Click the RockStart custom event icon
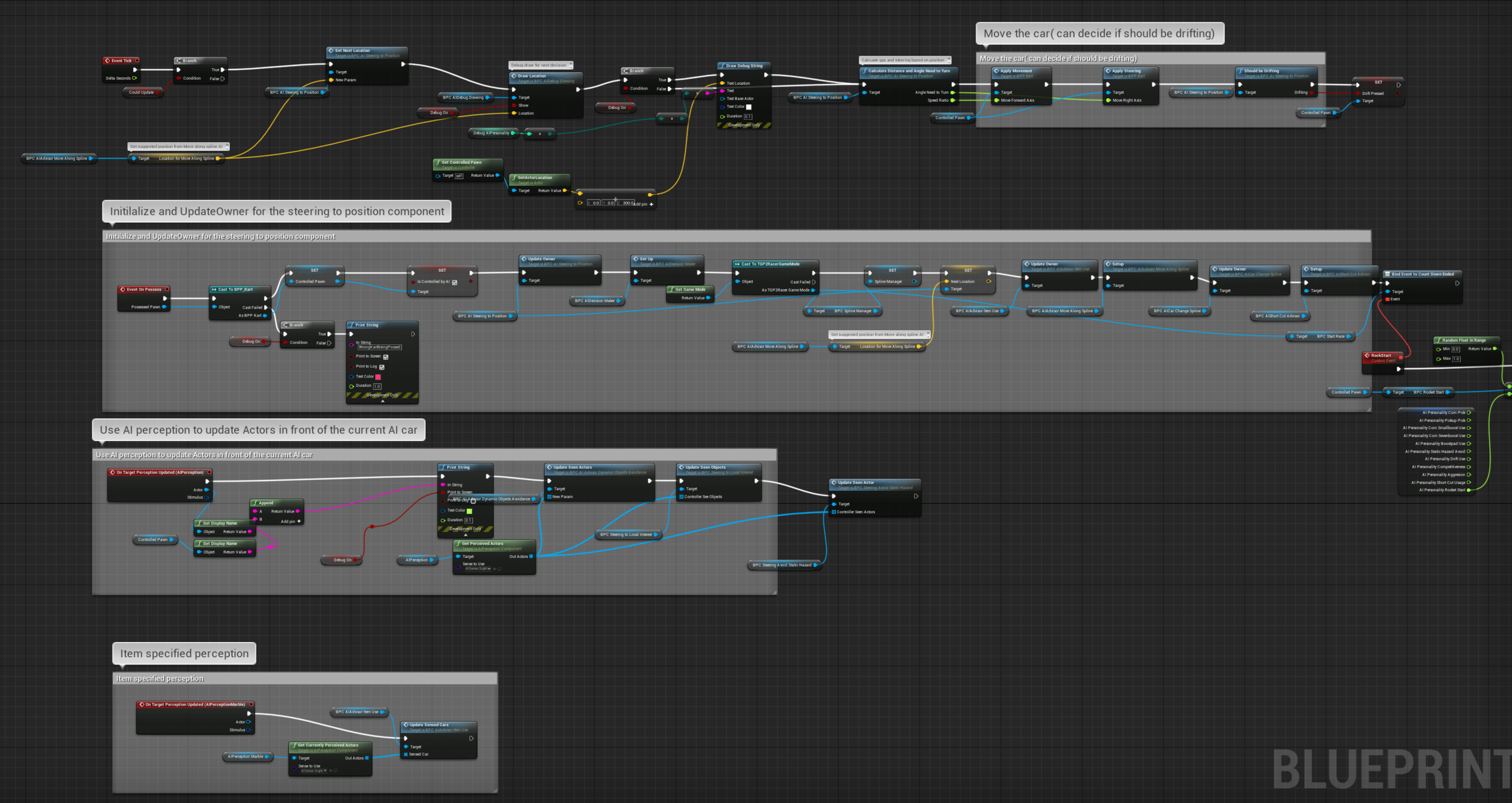Screen dimensions: 1512x803 tap(1367, 355)
